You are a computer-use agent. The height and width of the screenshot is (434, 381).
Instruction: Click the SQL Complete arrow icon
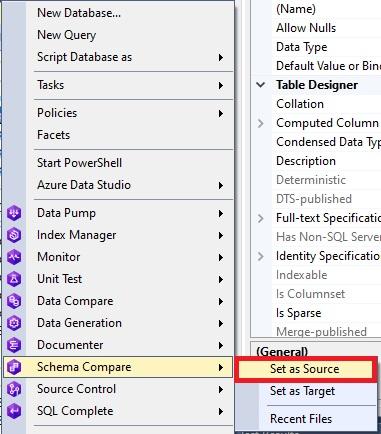pyautogui.click(x=14, y=411)
